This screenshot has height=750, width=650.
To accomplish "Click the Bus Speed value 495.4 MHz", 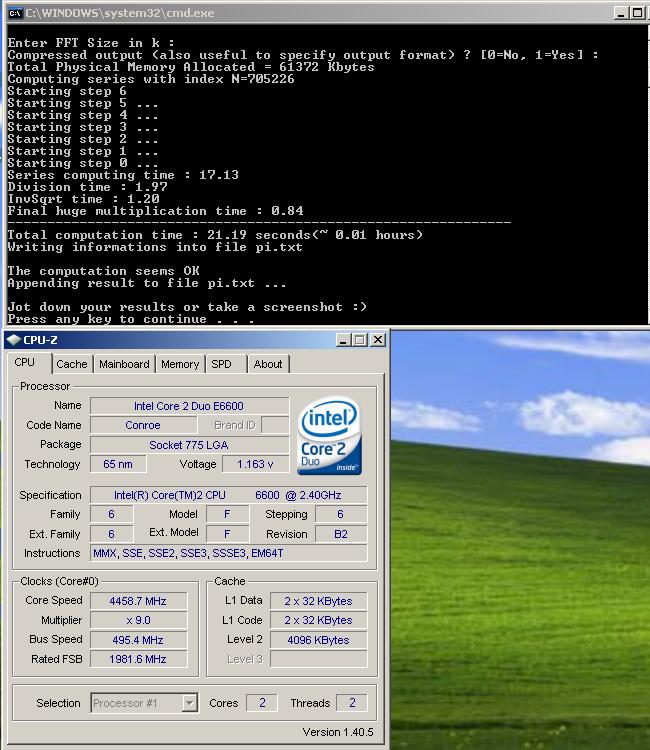I will click(x=138, y=640).
